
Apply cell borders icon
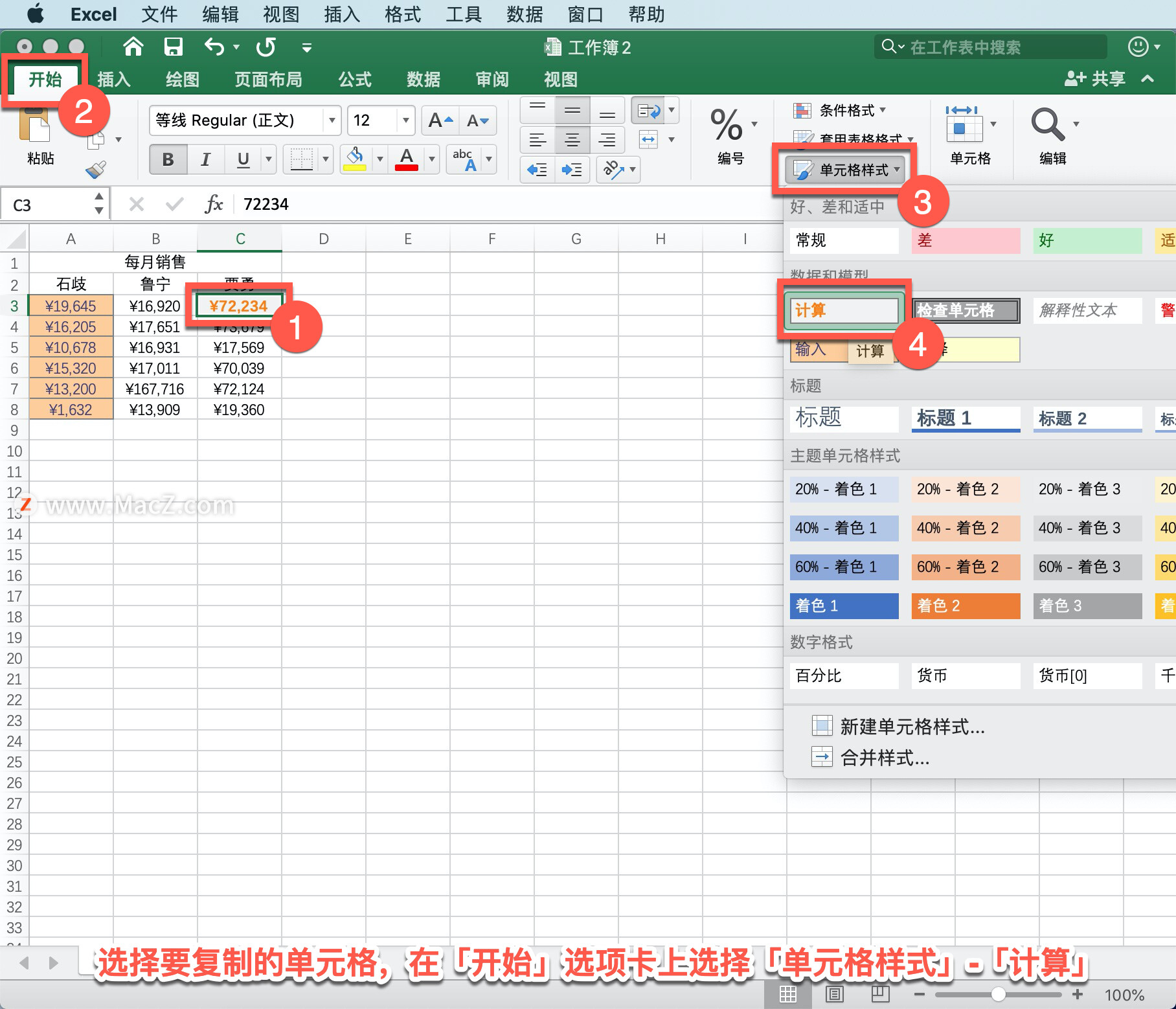tap(302, 159)
